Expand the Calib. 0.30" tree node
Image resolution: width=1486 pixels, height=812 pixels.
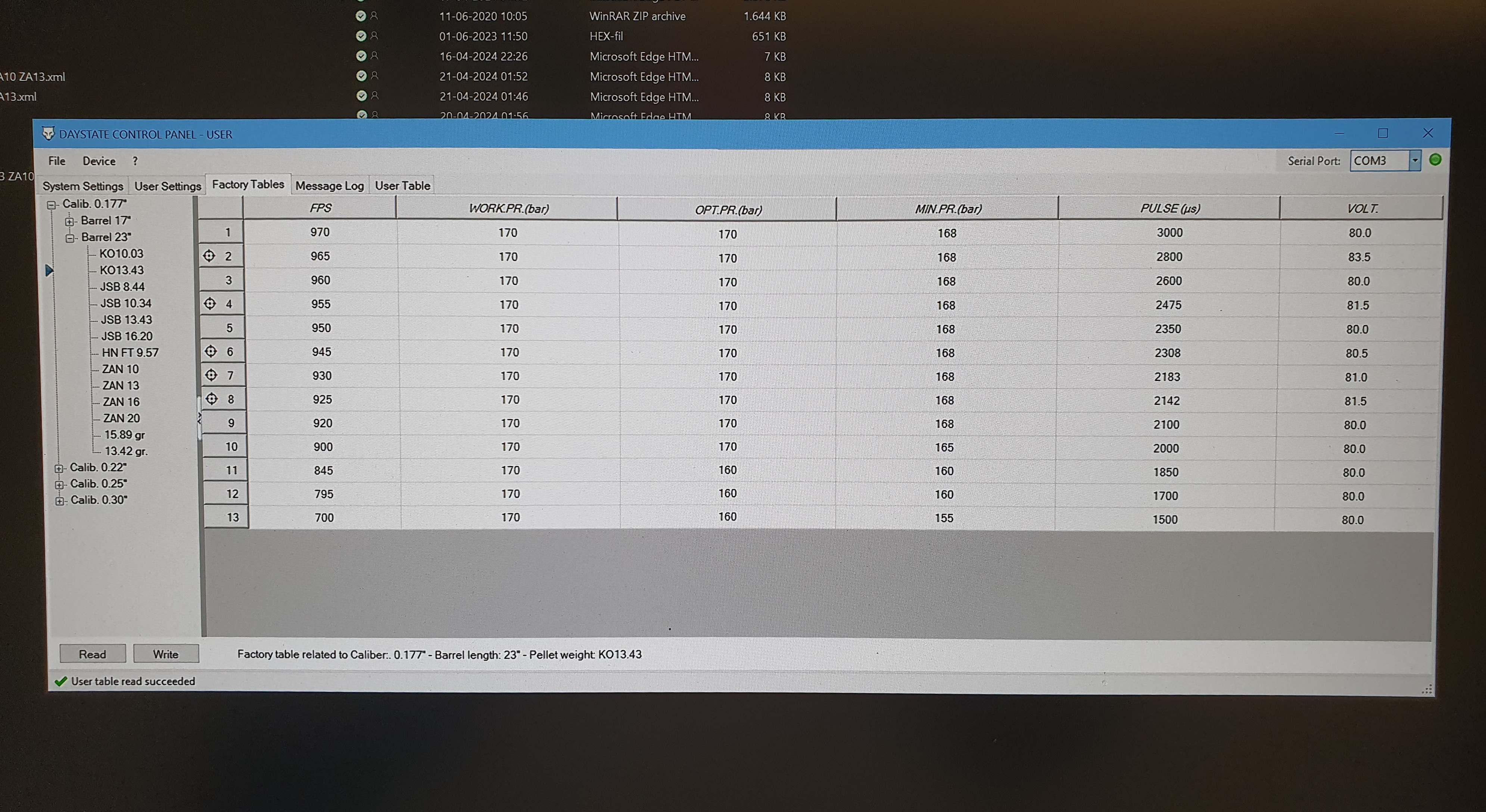[x=59, y=501]
